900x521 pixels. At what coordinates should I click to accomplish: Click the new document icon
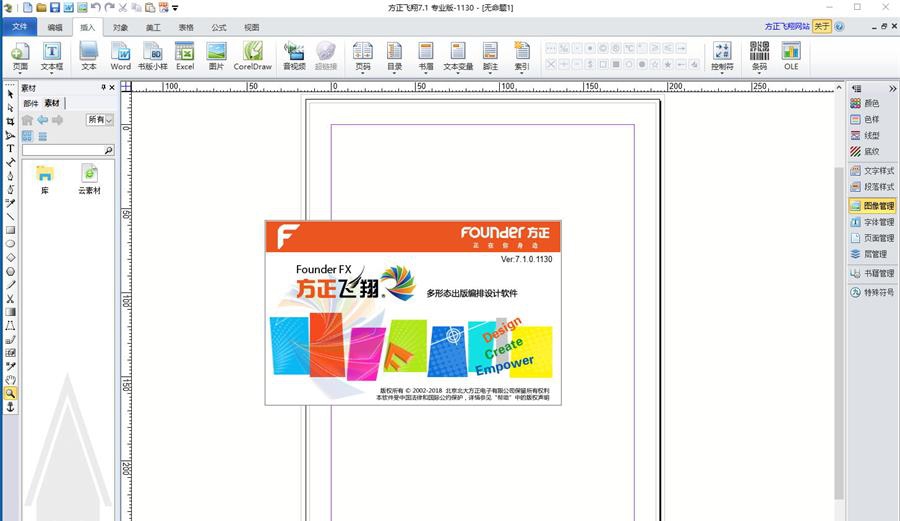click(27, 7)
